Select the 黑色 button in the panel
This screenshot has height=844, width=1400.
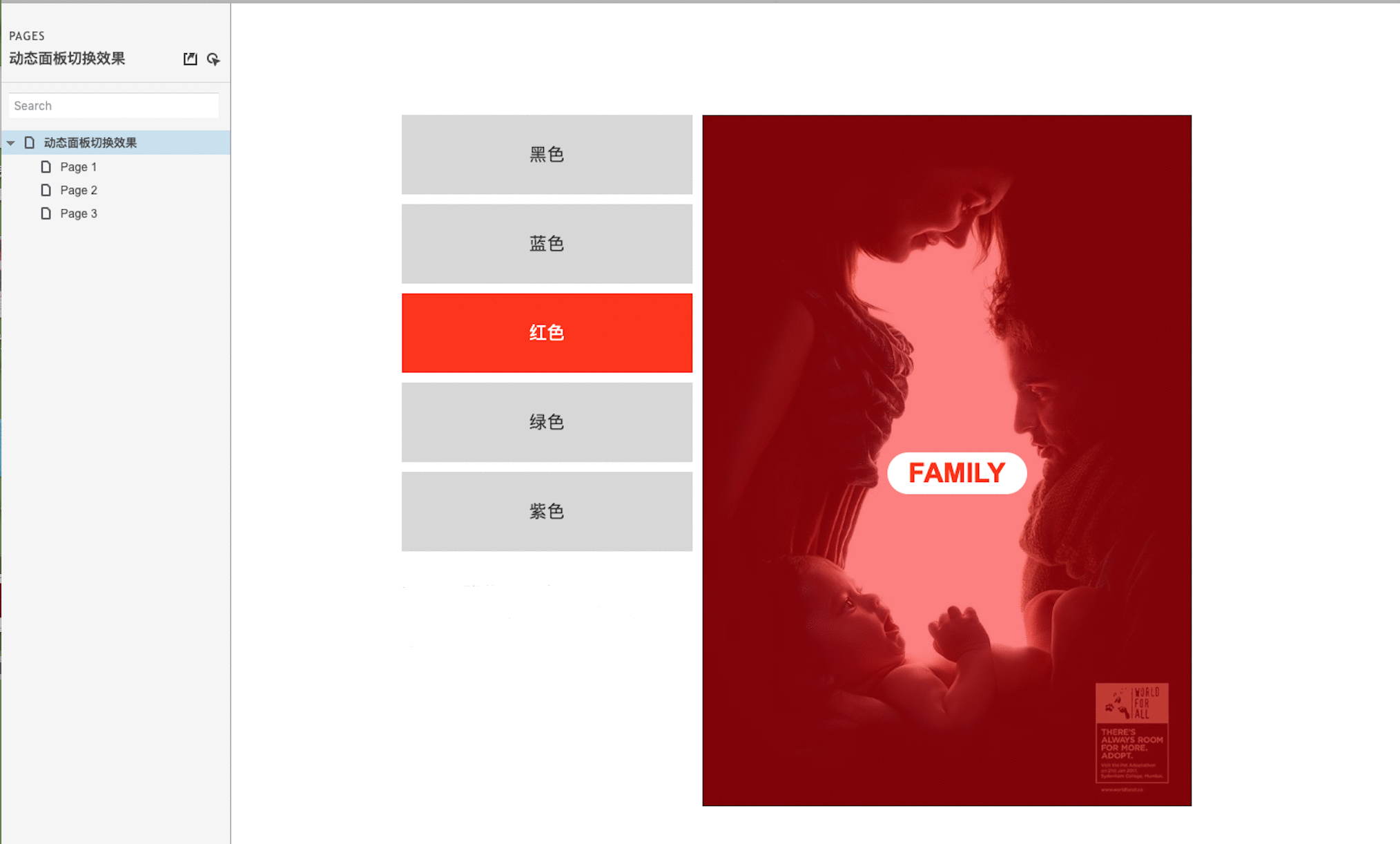pyautogui.click(x=546, y=154)
